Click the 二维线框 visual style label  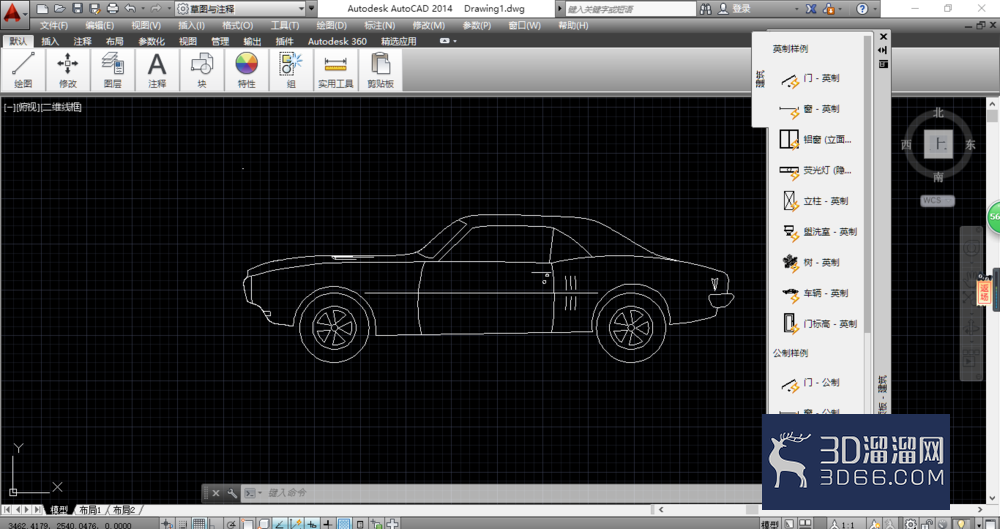[62, 107]
